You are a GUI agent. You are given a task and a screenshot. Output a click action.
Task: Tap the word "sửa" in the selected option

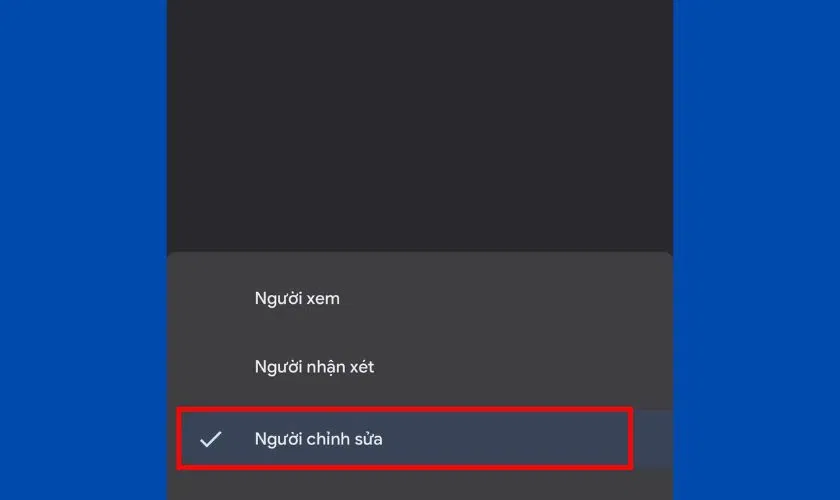pos(368,439)
